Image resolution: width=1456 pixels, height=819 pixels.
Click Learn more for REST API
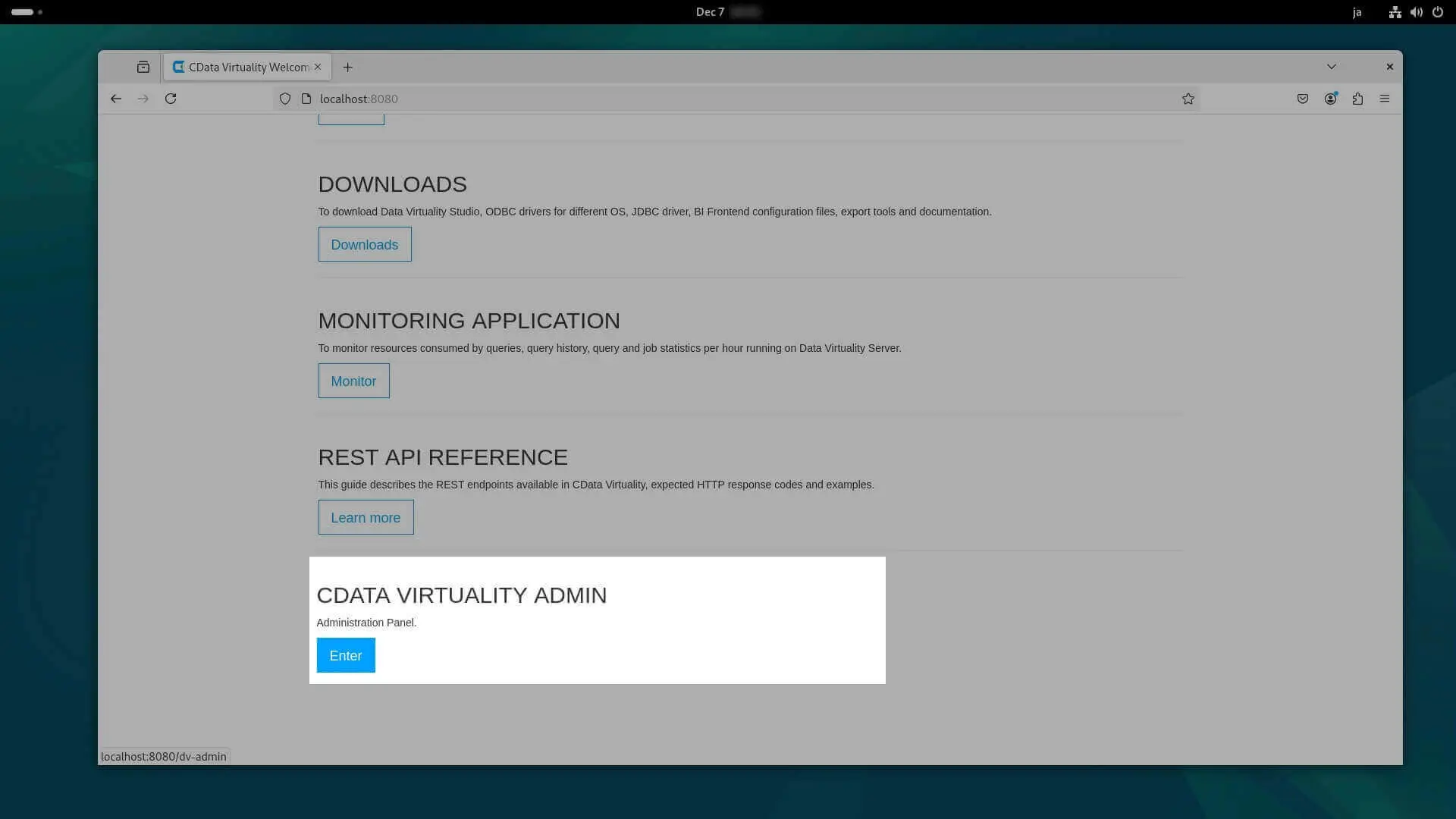click(366, 517)
